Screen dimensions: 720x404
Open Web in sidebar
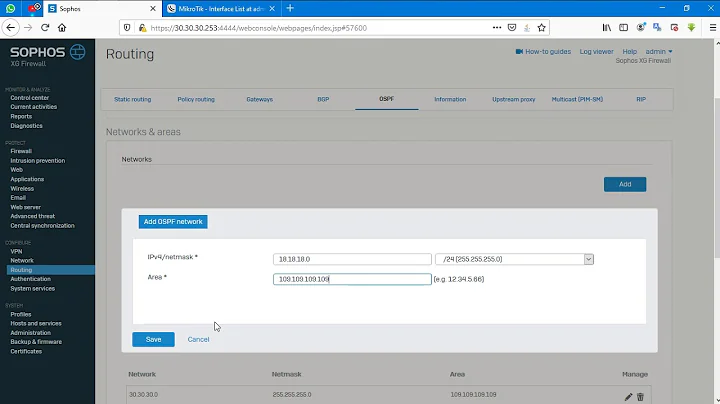(17, 169)
